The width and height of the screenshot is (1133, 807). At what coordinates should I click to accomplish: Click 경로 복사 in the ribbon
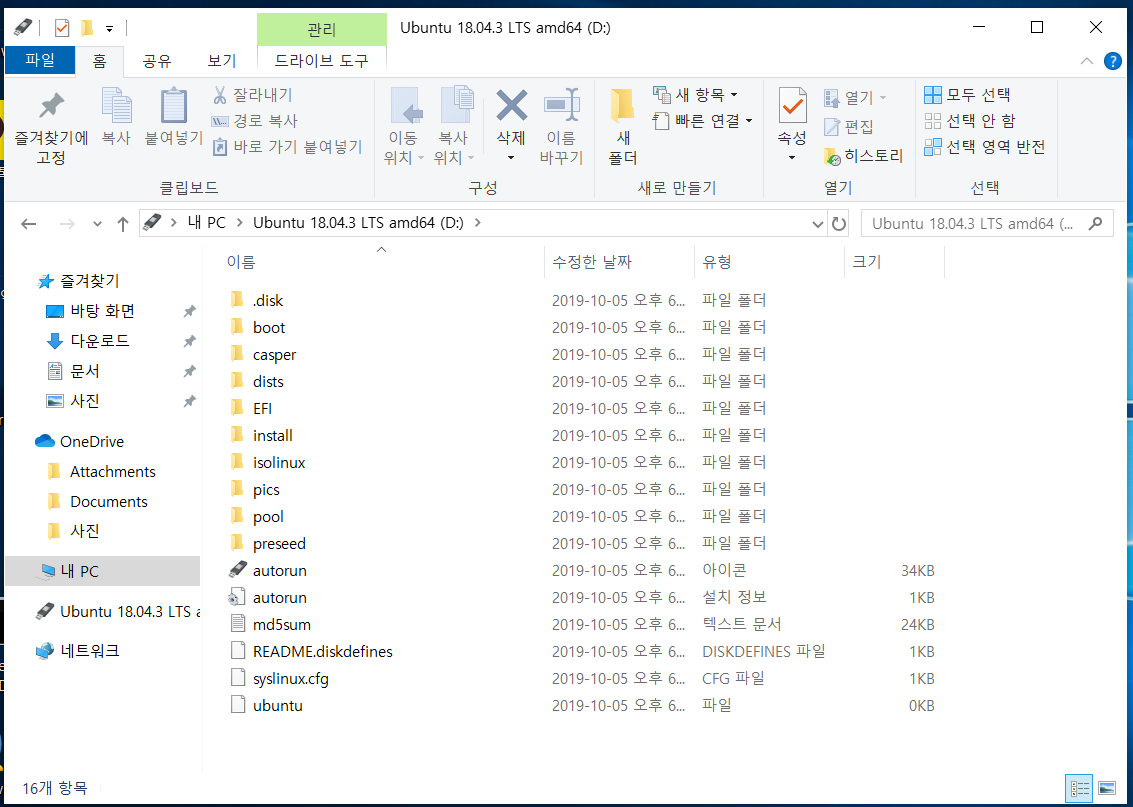coord(254,121)
